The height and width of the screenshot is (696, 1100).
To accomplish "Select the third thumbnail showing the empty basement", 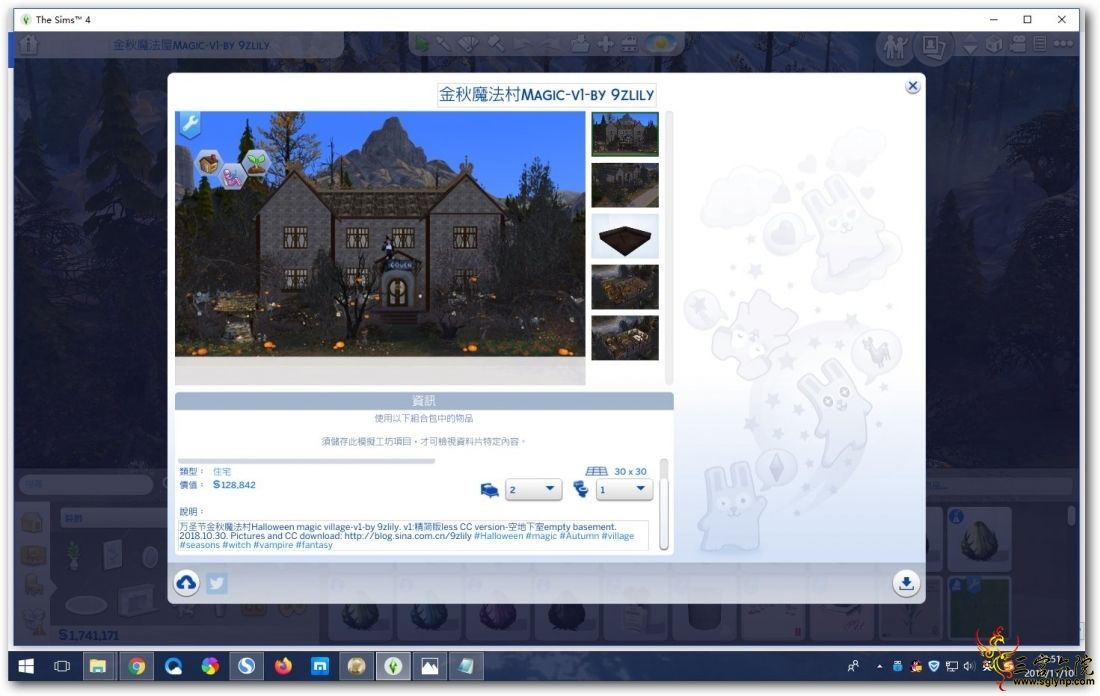I will pos(624,236).
